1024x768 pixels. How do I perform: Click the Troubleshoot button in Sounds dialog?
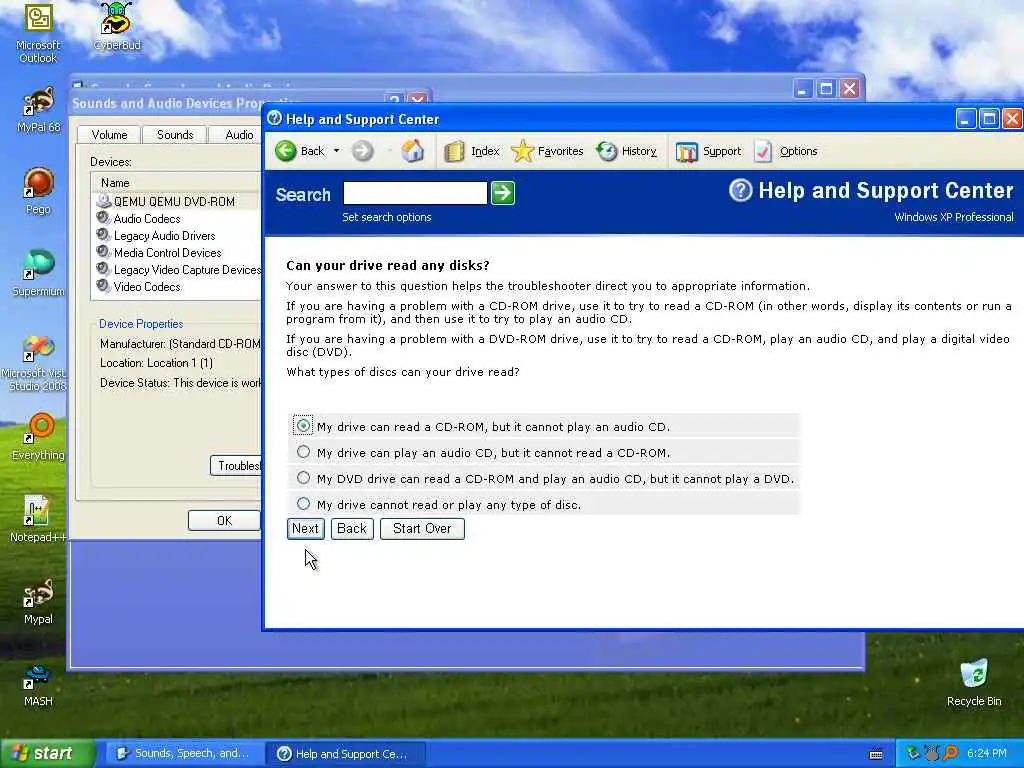tap(236, 466)
